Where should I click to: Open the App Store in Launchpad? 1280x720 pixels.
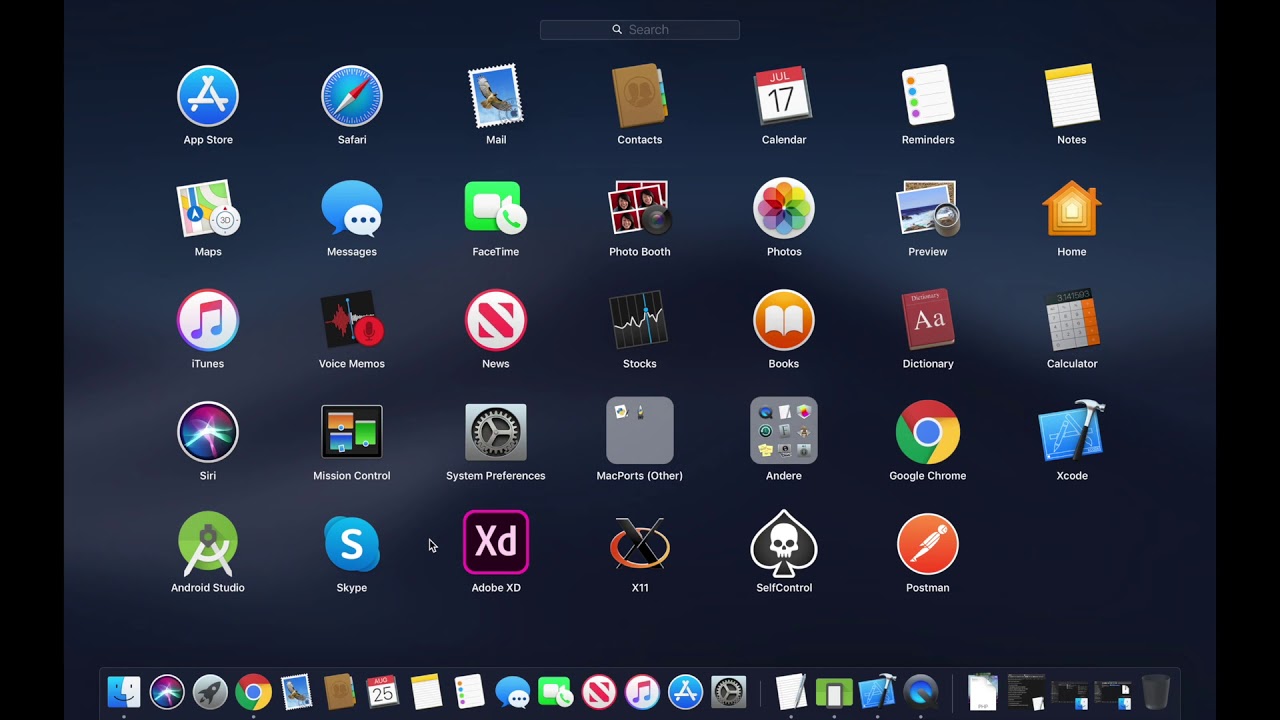pos(208,96)
